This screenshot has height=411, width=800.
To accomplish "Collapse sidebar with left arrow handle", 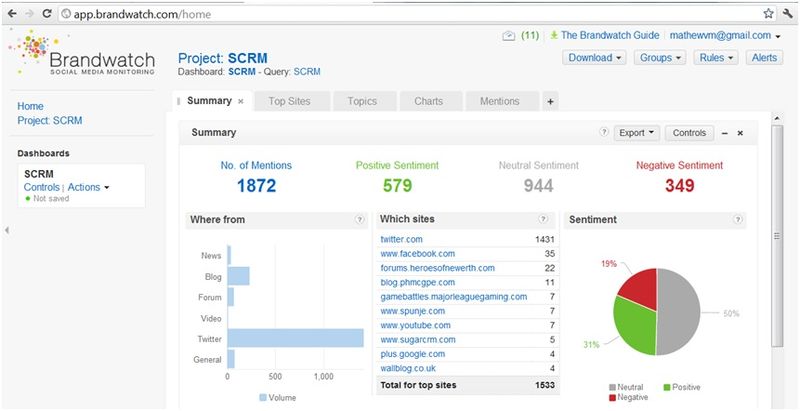I will click(7, 230).
